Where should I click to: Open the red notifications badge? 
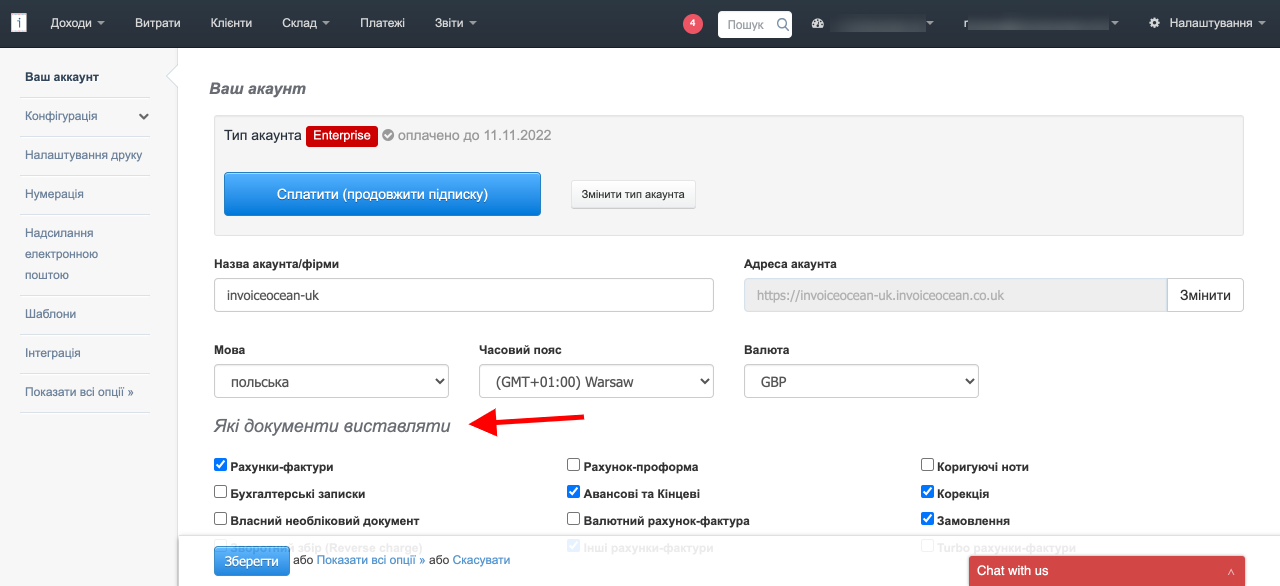[x=693, y=24]
